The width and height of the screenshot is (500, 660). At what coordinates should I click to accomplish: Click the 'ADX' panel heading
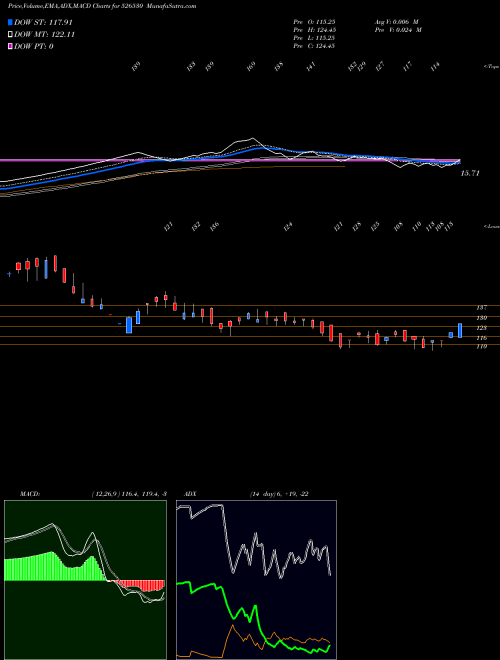click(190, 494)
